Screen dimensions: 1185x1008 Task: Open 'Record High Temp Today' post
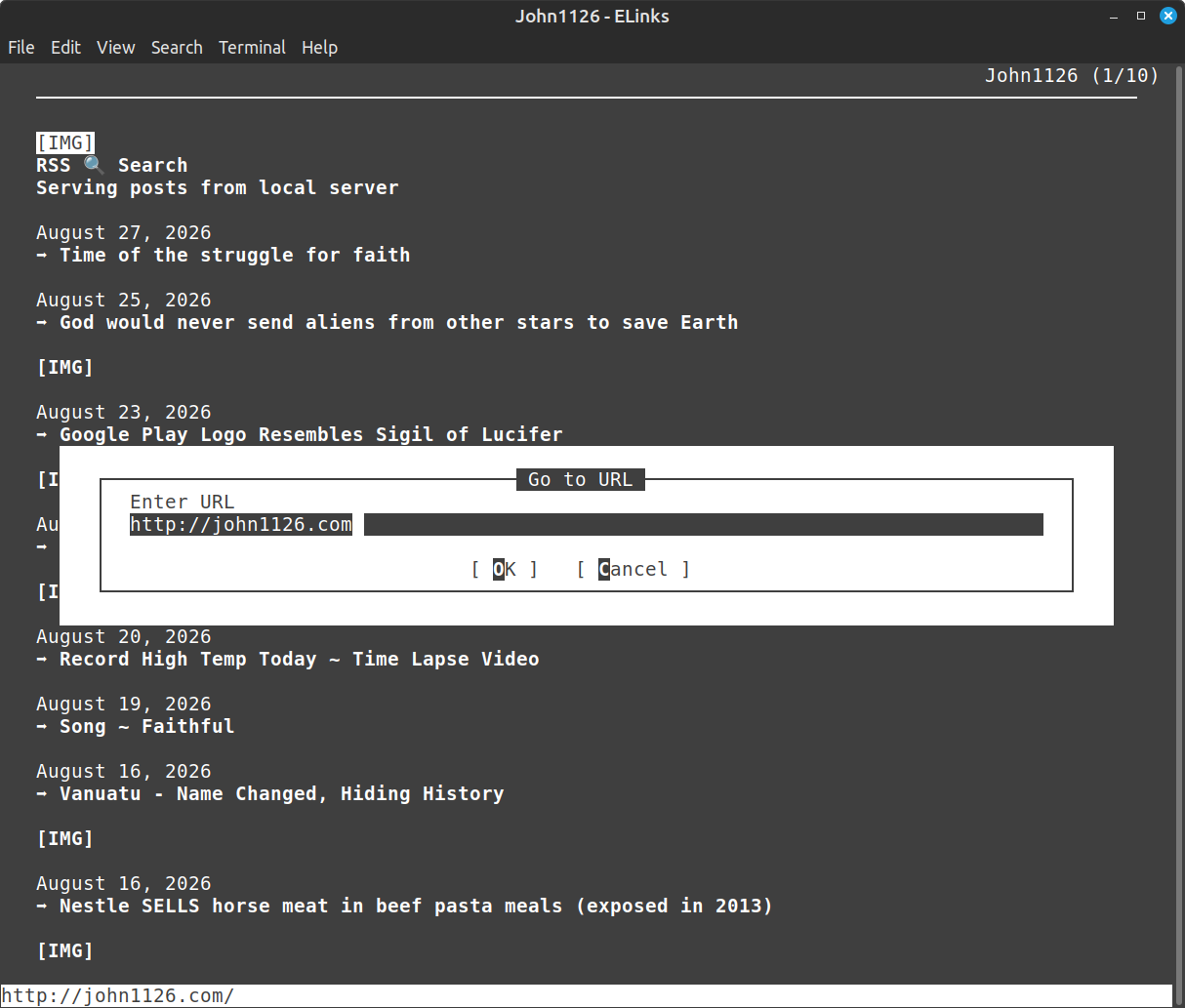299,660
